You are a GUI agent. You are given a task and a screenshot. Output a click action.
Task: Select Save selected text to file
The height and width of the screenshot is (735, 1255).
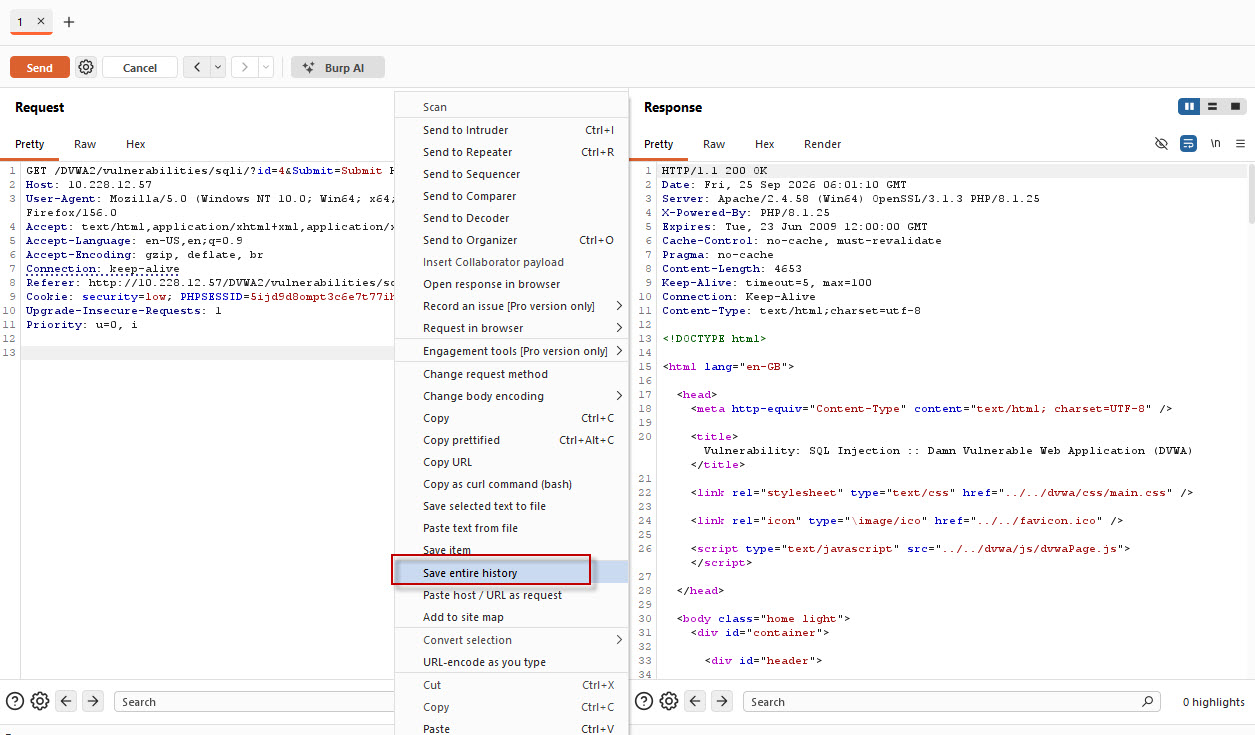point(512,506)
